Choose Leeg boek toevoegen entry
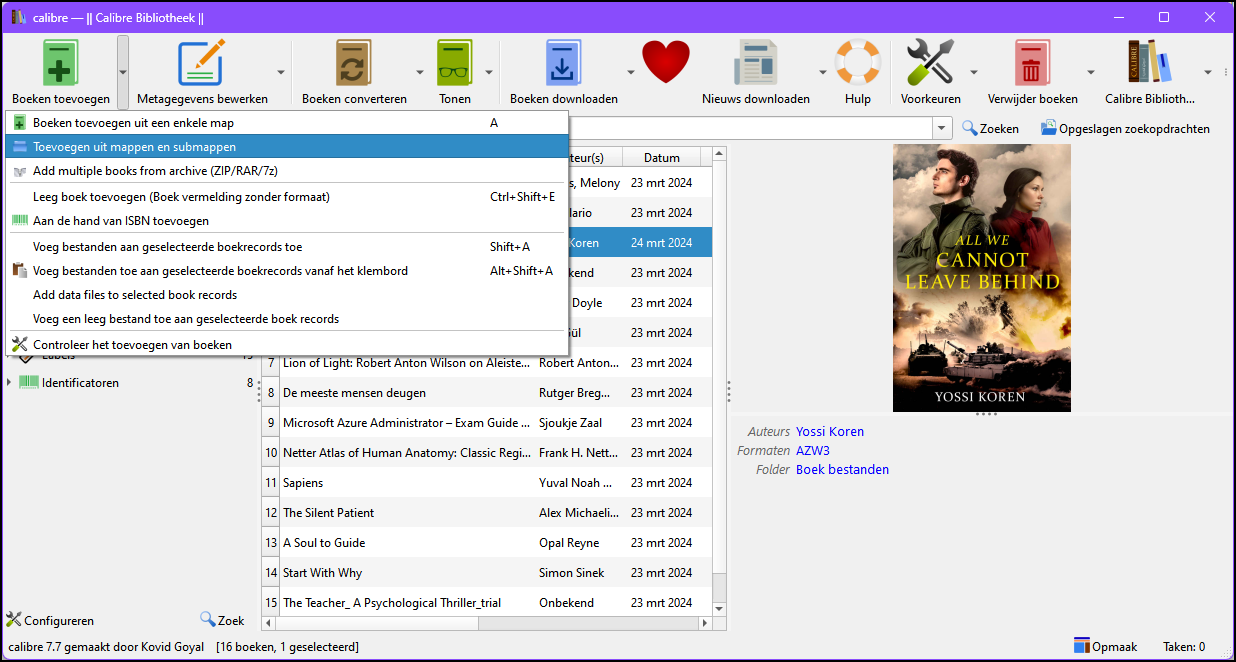 pyautogui.click(x=287, y=197)
